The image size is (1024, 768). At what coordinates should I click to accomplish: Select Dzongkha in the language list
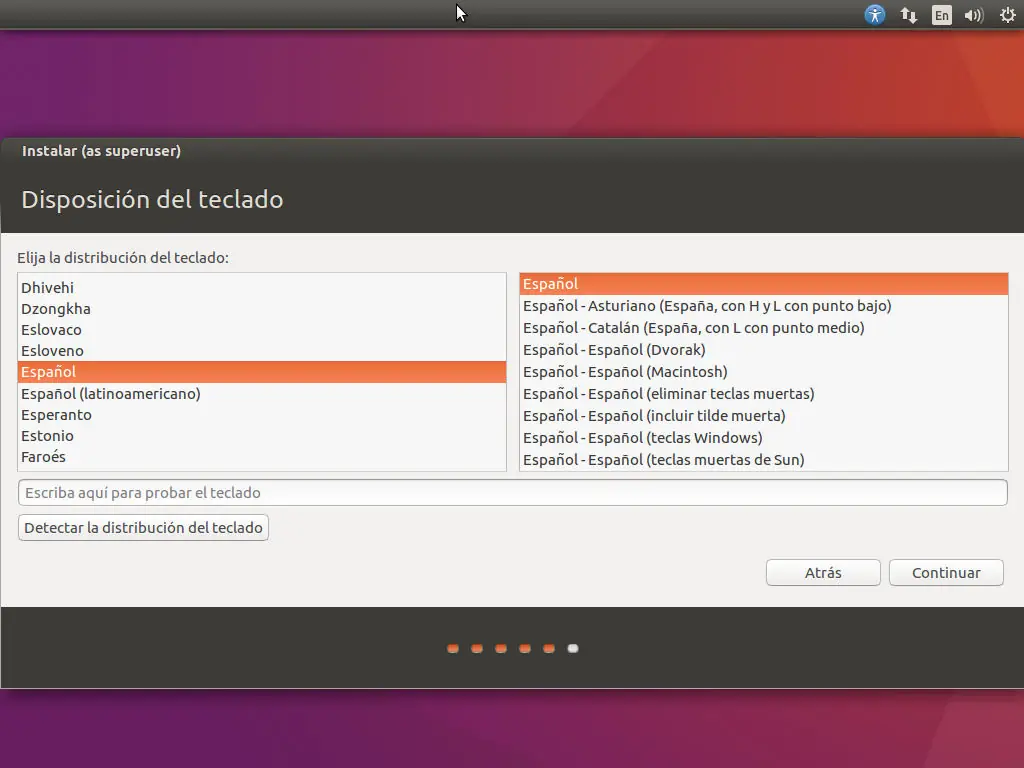(x=262, y=308)
